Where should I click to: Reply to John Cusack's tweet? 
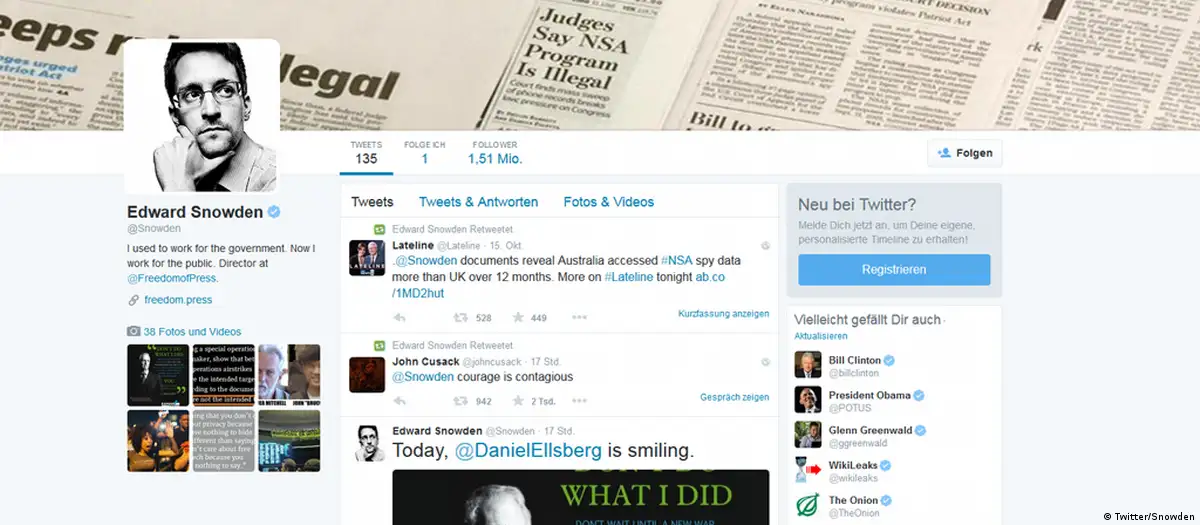[x=399, y=401]
